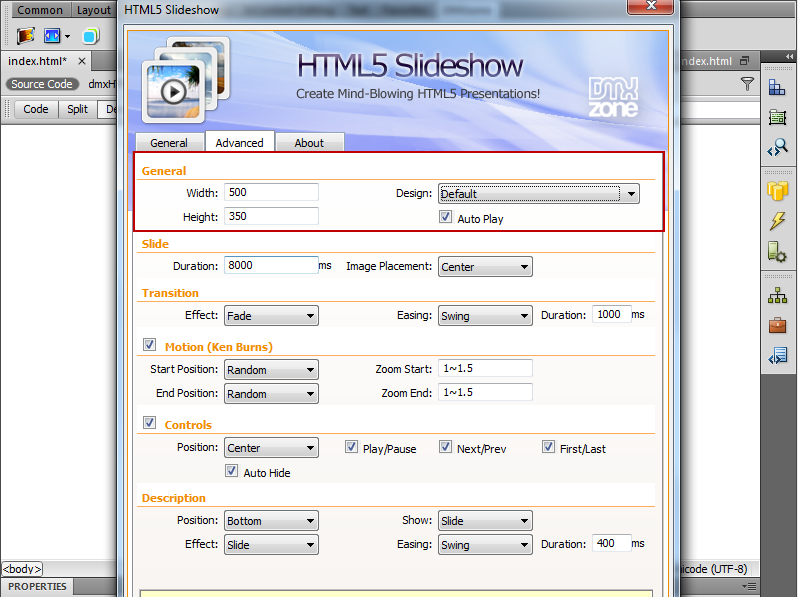This screenshot has width=798, height=597.
Task: Switch to the Advanced tab
Action: [x=239, y=142]
